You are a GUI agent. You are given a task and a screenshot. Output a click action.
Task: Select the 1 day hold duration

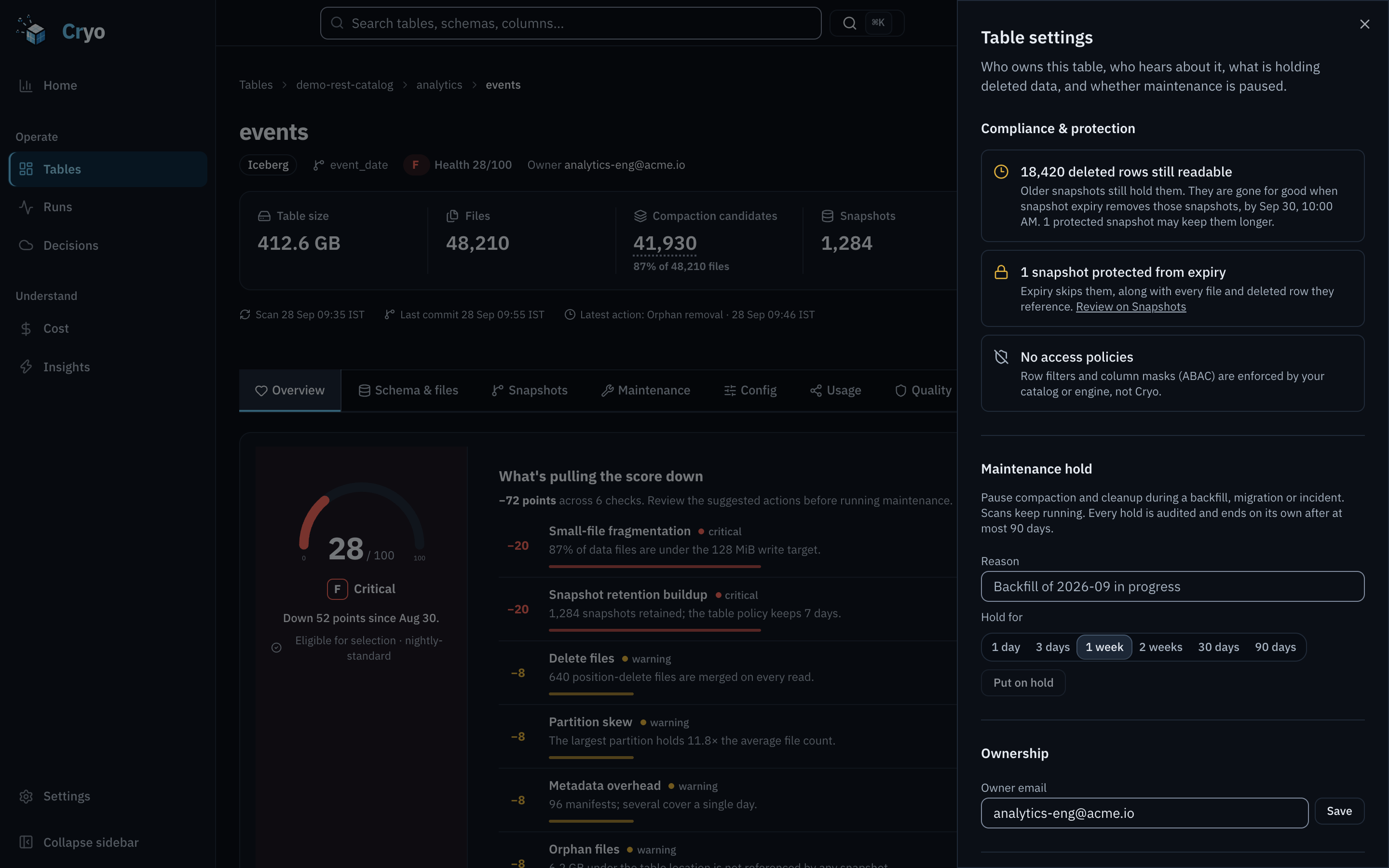(x=1005, y=647)
